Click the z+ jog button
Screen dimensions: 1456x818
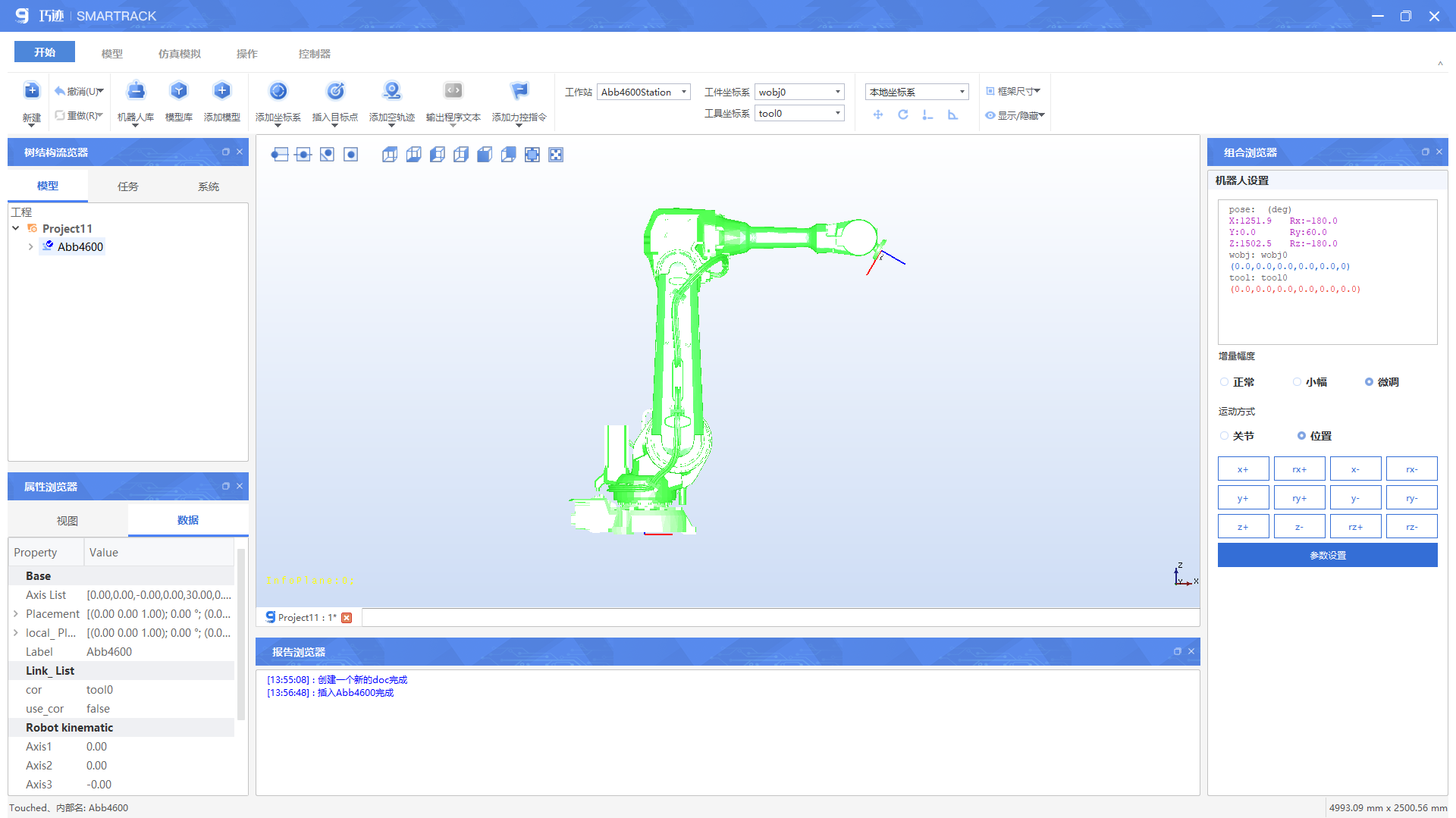[x=1243, y=527]
